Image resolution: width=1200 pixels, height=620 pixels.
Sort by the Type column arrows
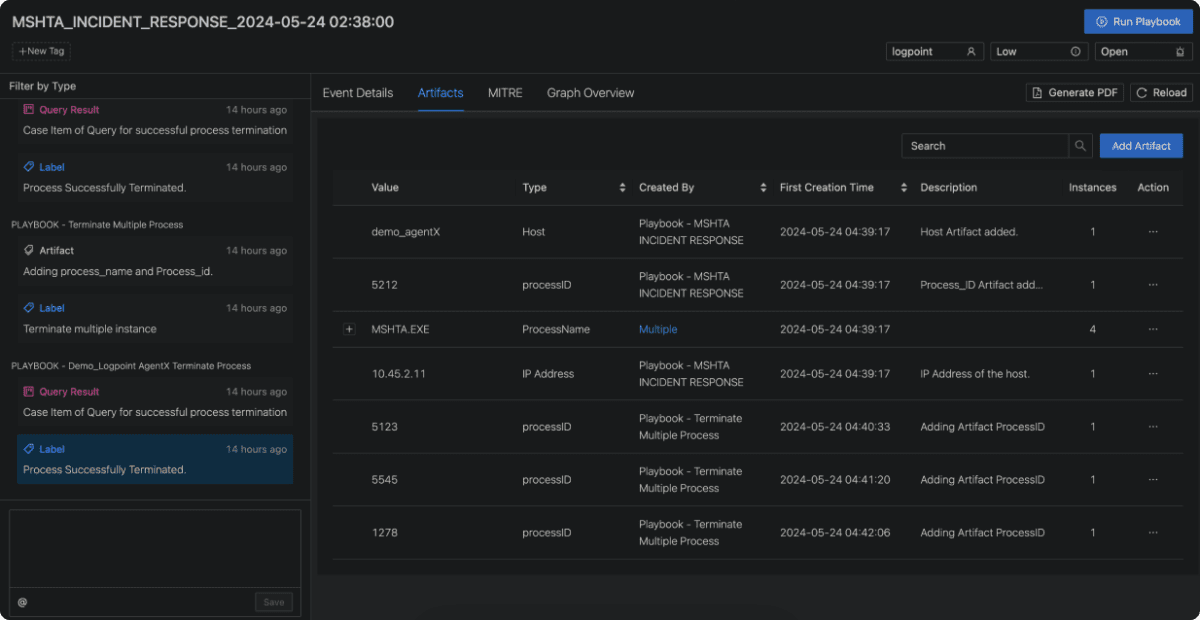point(622,188)
